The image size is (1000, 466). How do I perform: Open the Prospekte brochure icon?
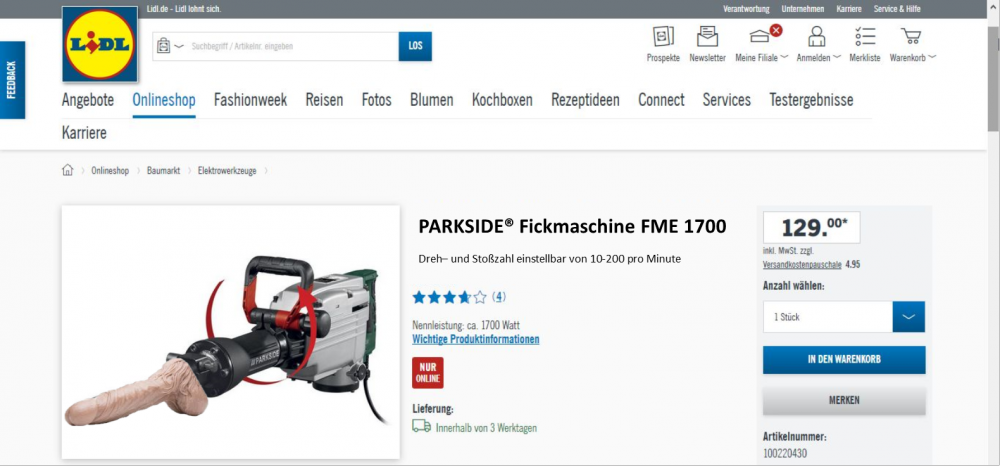tap(663, 38)
